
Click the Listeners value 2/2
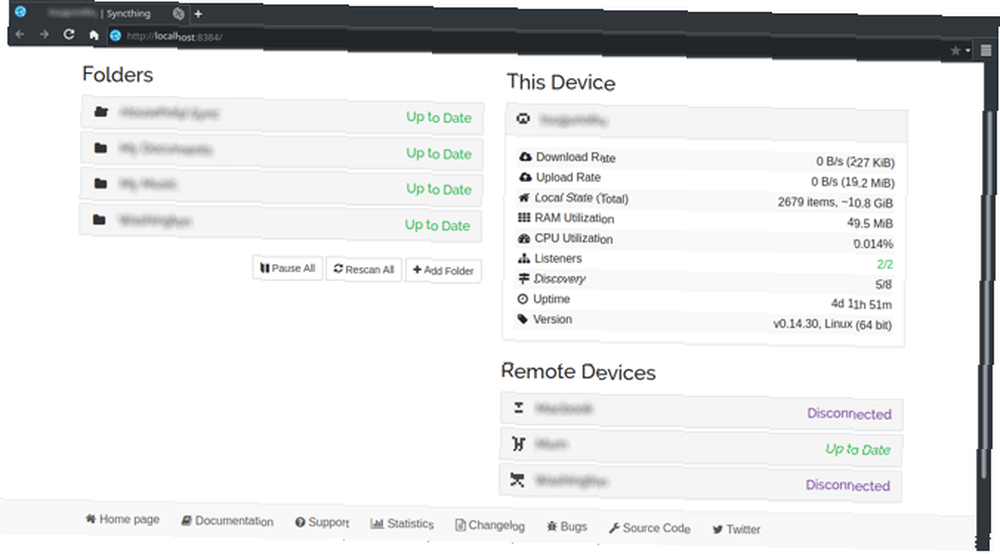pyautogui.click(x=885, y=264)
